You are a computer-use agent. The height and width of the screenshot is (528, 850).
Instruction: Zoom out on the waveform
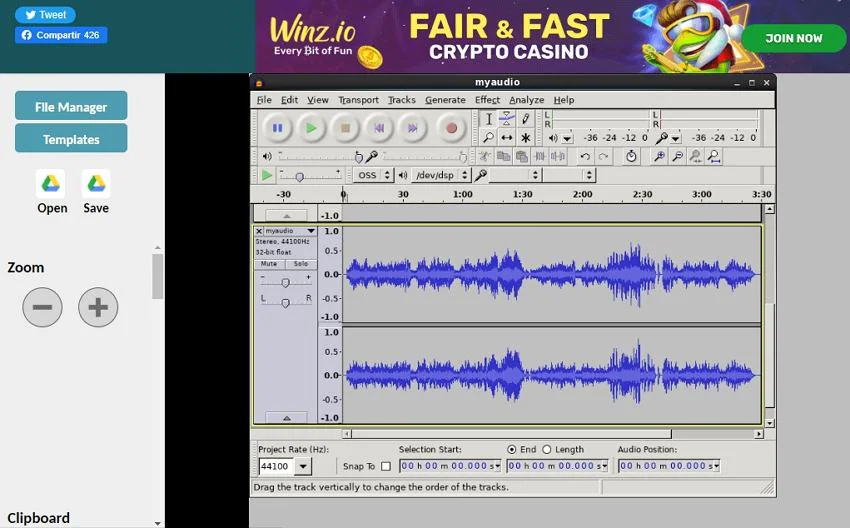click(x=678, y=157)
